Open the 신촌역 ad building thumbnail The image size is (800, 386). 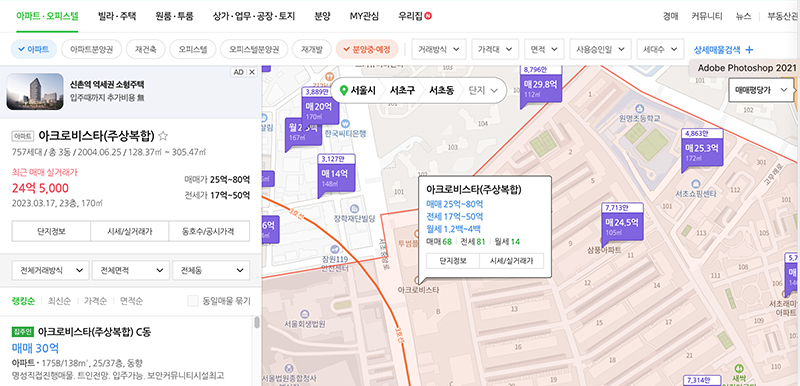tap(35, 92)
